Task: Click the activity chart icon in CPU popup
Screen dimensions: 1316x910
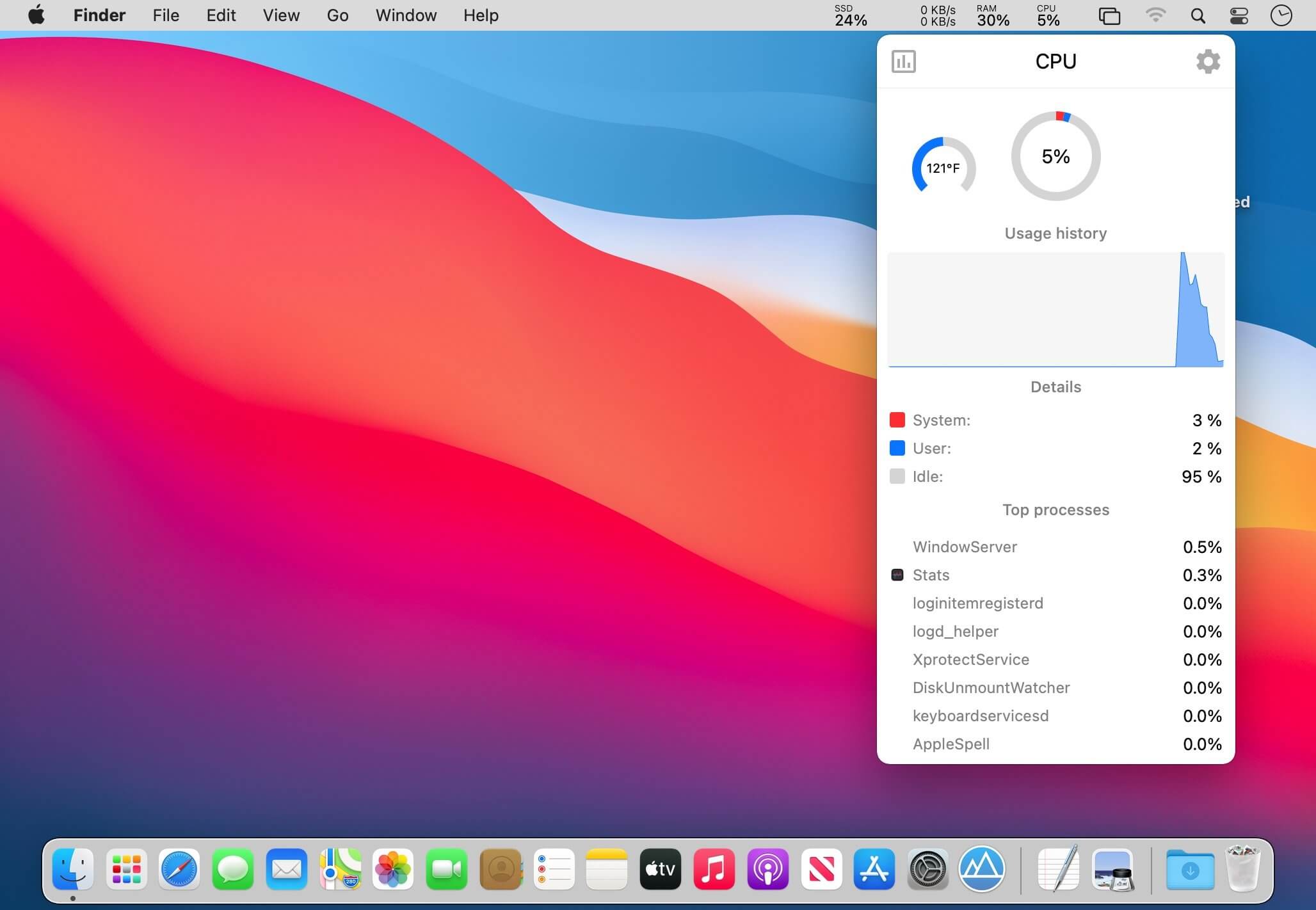Action: [903, 61]
